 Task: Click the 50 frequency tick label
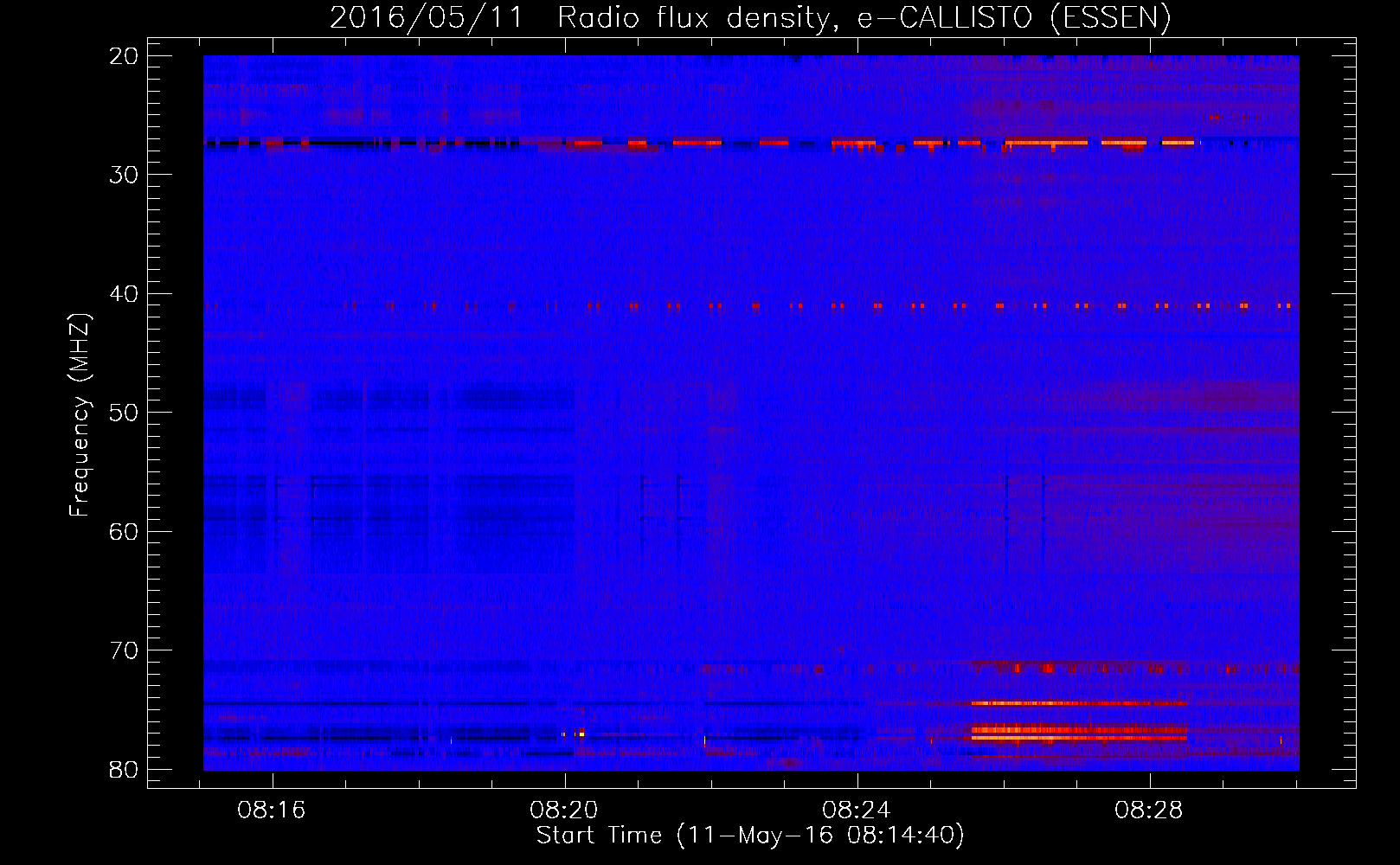point(124,413)
